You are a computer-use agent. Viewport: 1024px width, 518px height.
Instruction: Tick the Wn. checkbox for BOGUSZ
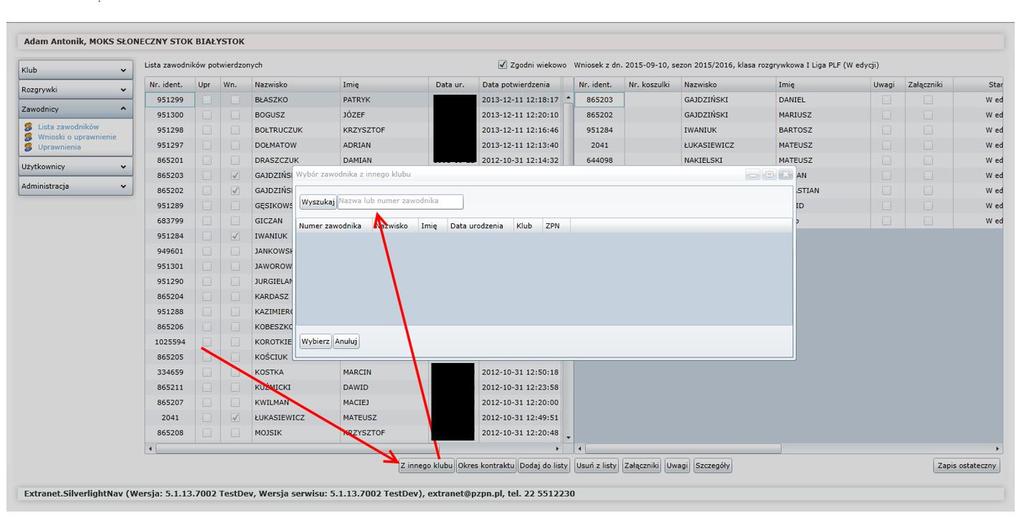(x=235, y=115)
